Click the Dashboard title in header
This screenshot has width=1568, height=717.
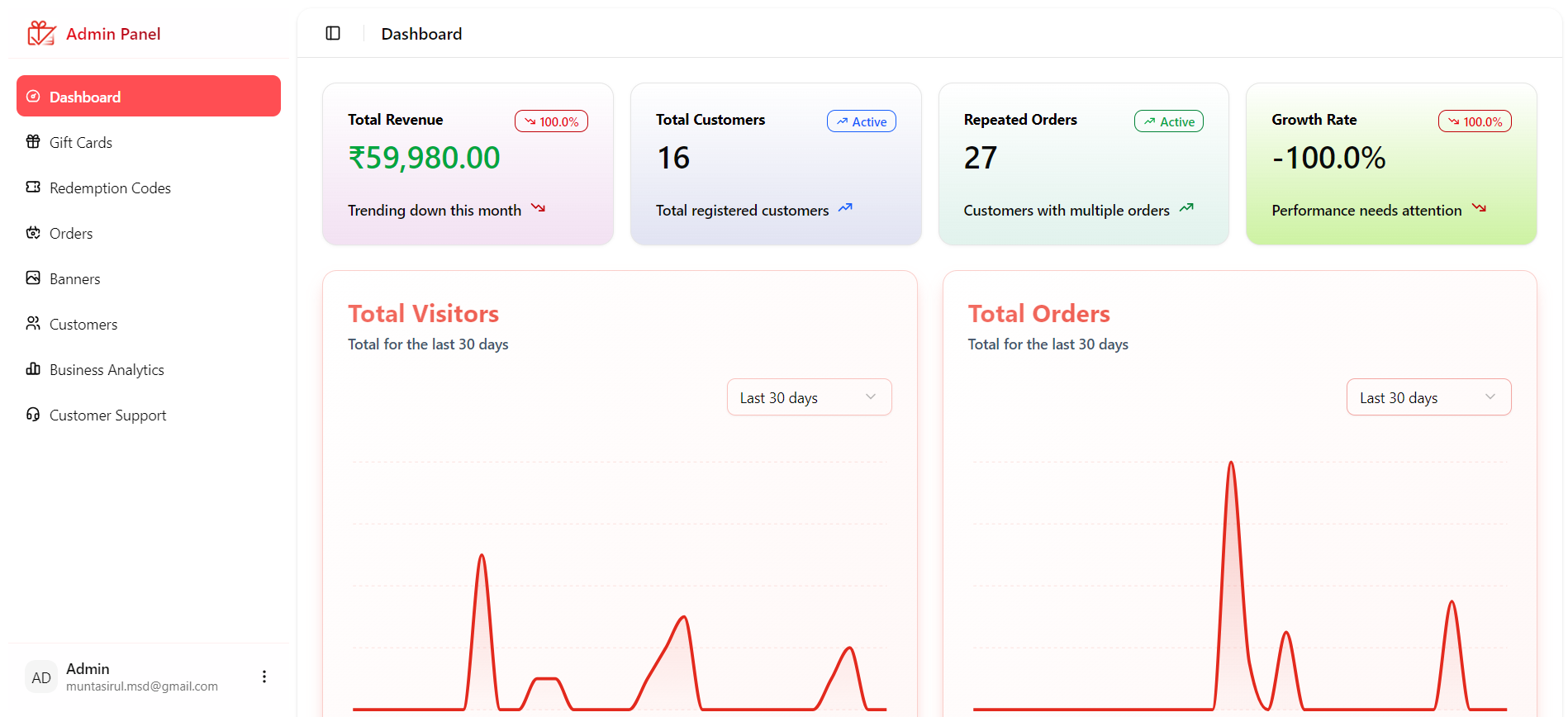click(x=421, y=34)
